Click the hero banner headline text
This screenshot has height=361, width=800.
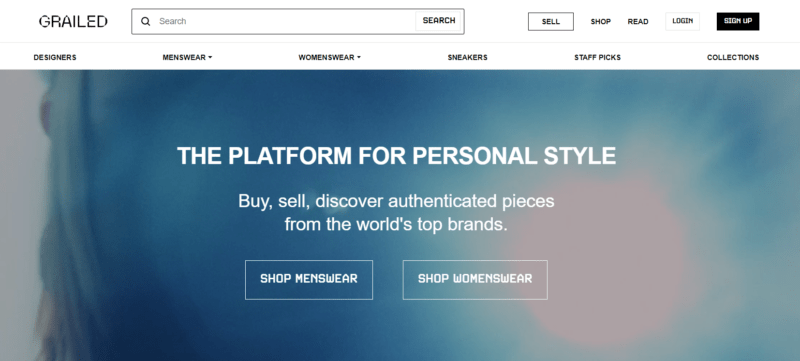coord(396,156)
